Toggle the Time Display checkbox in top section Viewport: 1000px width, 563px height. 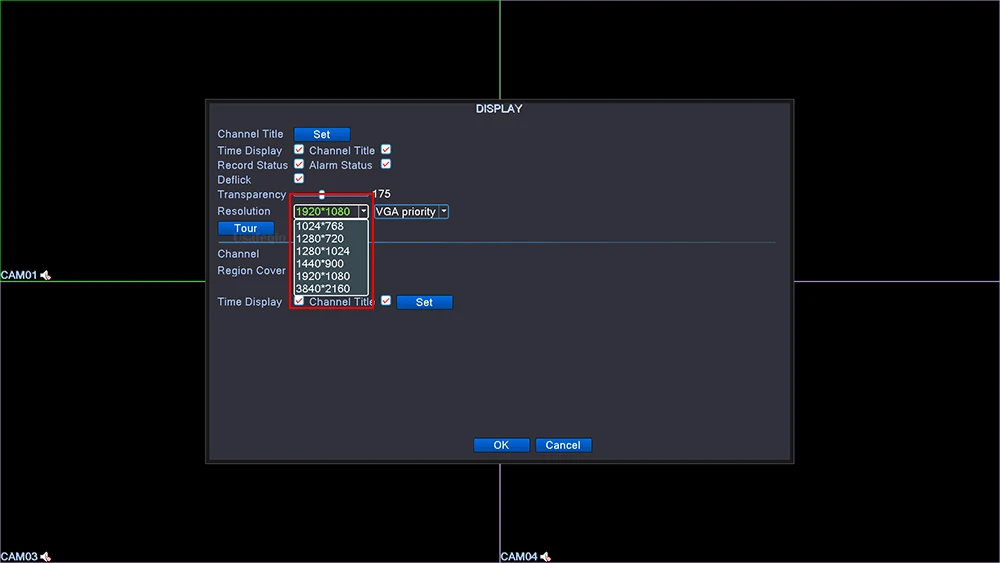click(x=298, y=149)
